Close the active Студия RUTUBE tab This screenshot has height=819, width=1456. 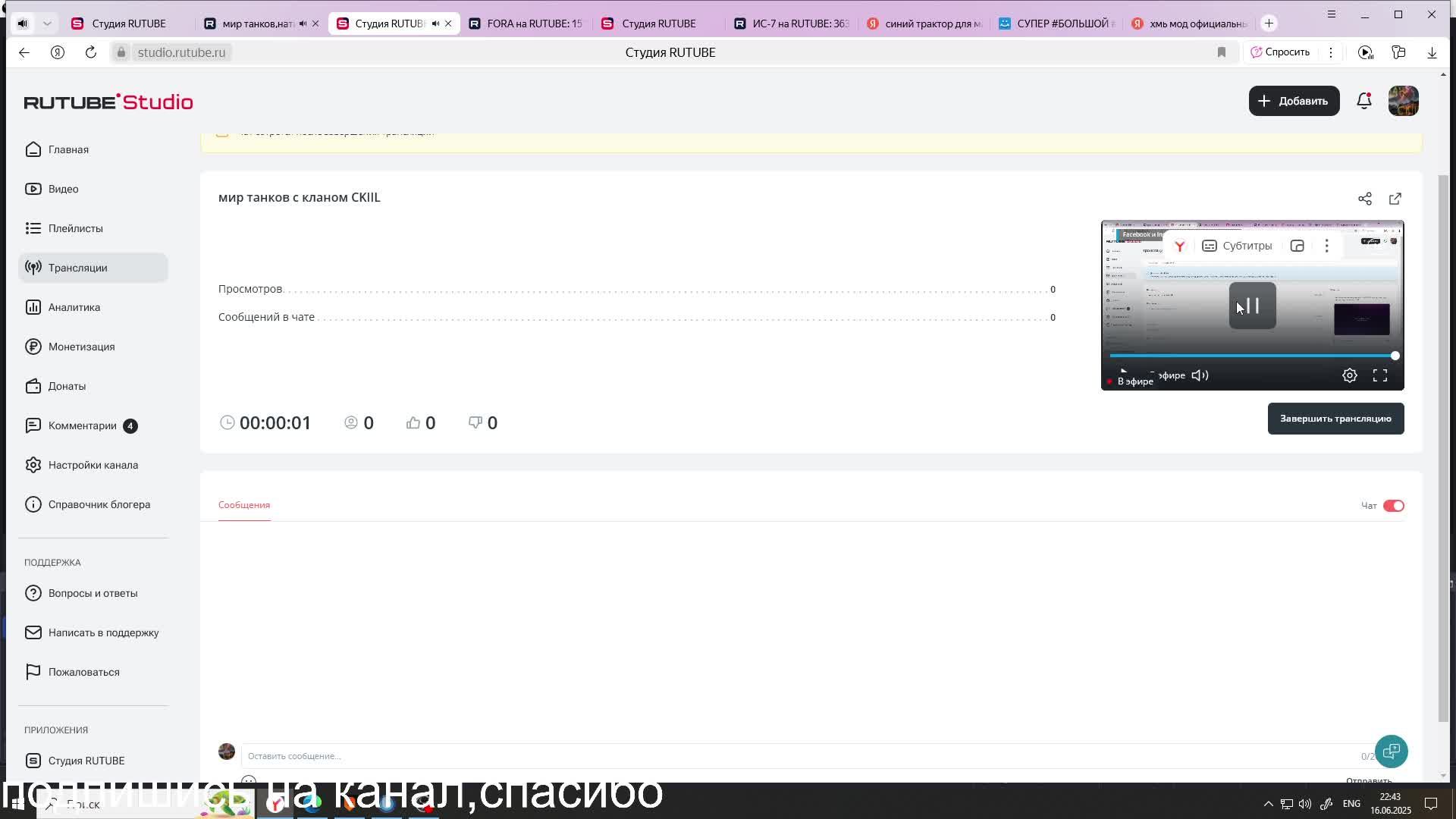pyautogui.click(x=448, y=24)
